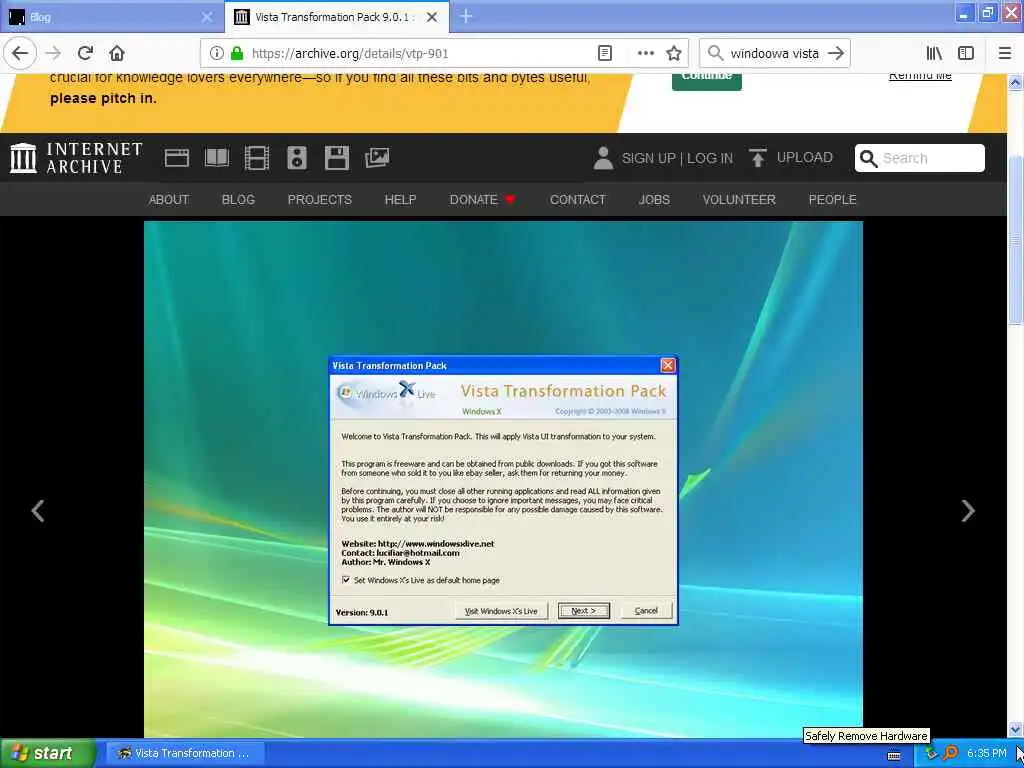The image size is (1024, 768).
Task: Show sidebars icon in toolbar
Action: [966, 54]
